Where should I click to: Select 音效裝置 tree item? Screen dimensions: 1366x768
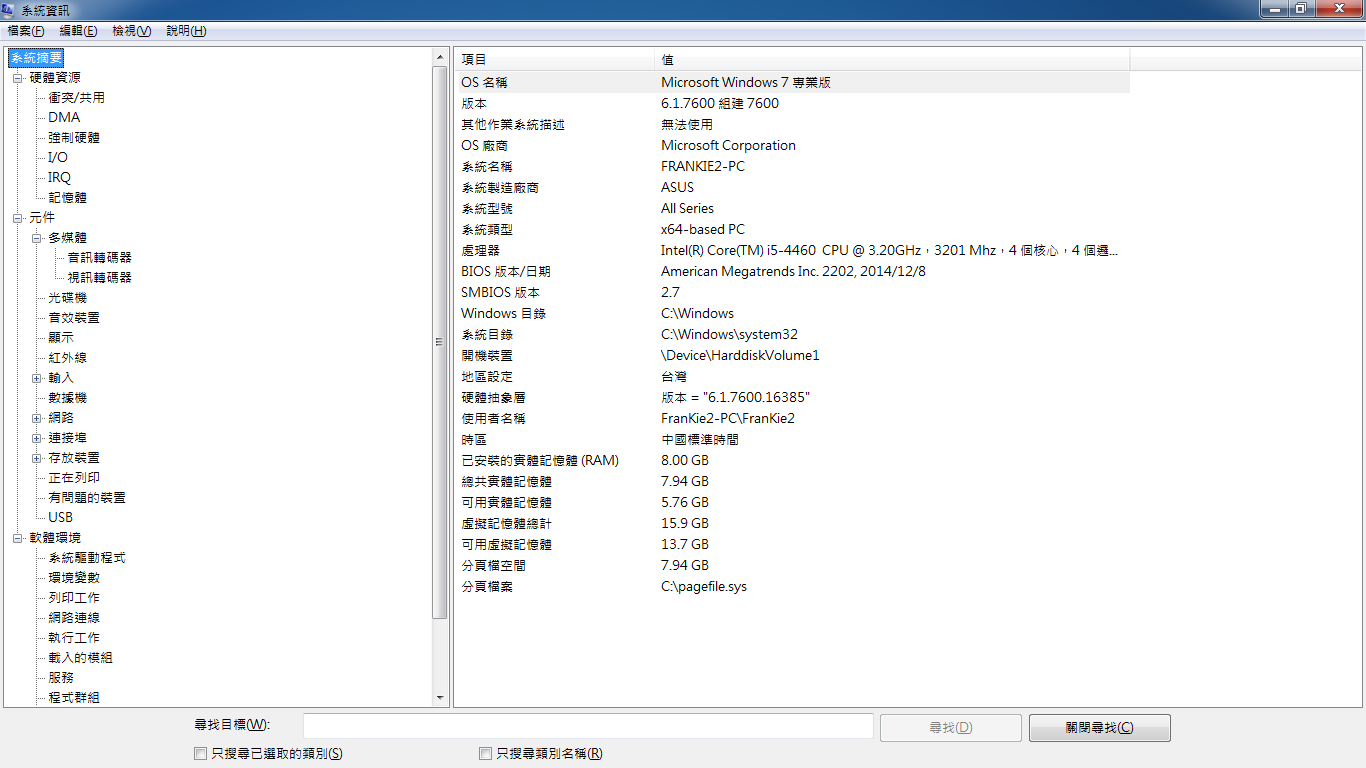click(74, 318)
